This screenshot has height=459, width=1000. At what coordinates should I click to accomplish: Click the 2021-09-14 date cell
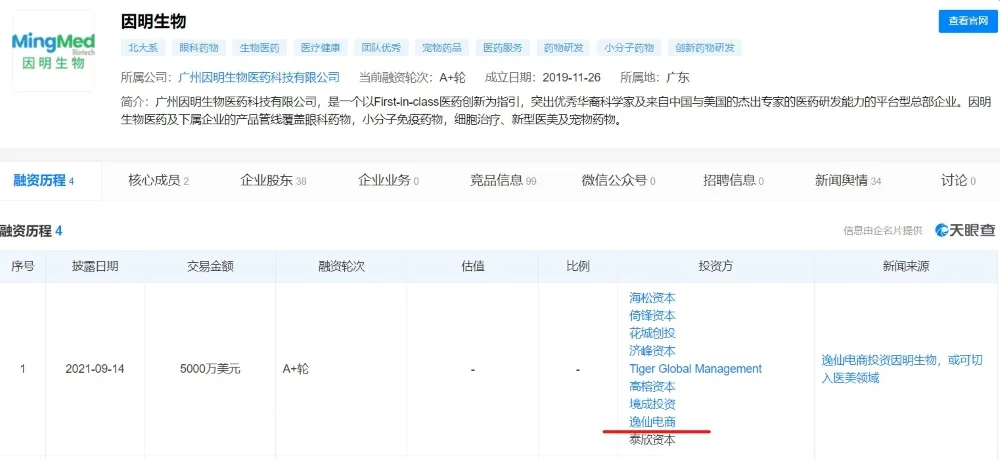tap(95, 369)
